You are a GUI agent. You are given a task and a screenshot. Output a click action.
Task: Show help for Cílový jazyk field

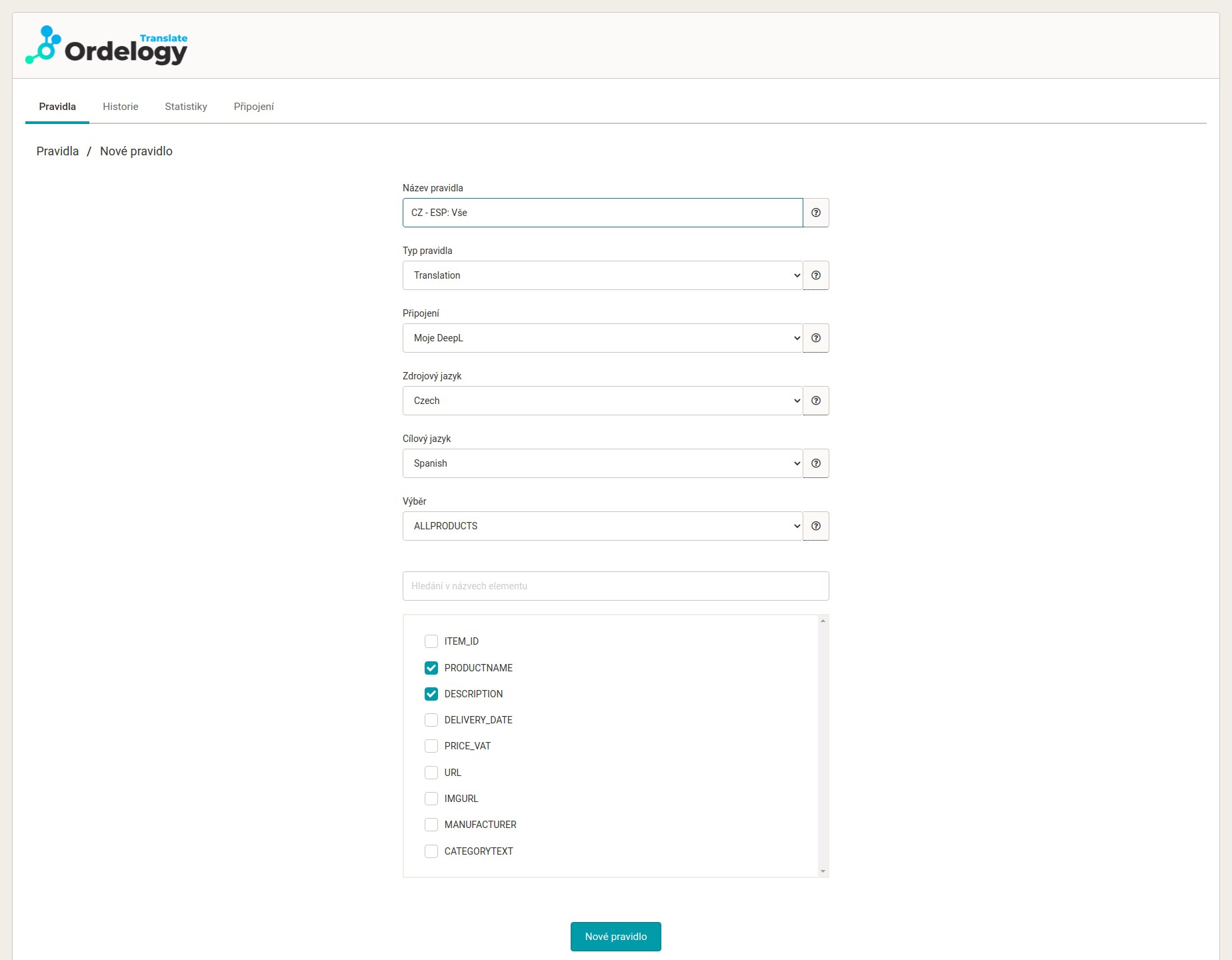click(x=815, y=463)
